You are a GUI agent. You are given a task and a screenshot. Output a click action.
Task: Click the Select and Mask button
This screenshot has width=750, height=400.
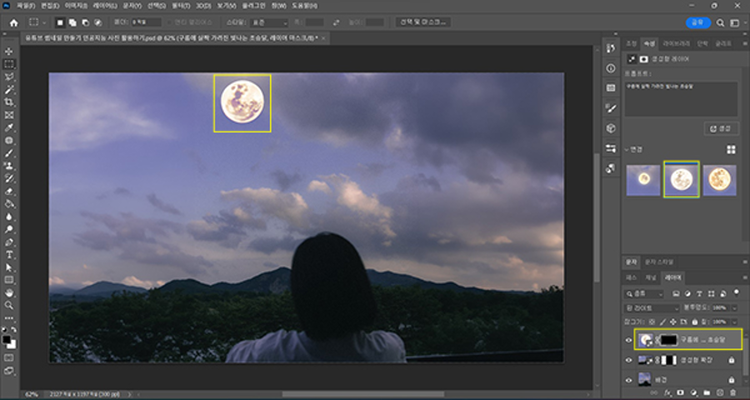tap(423, 22)
